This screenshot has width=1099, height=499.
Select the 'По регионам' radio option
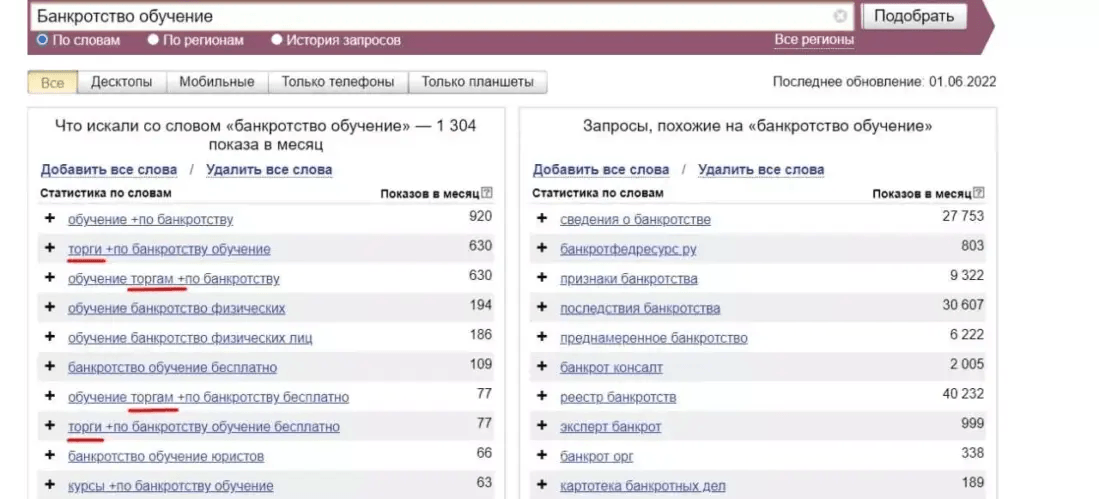[153, 40]
